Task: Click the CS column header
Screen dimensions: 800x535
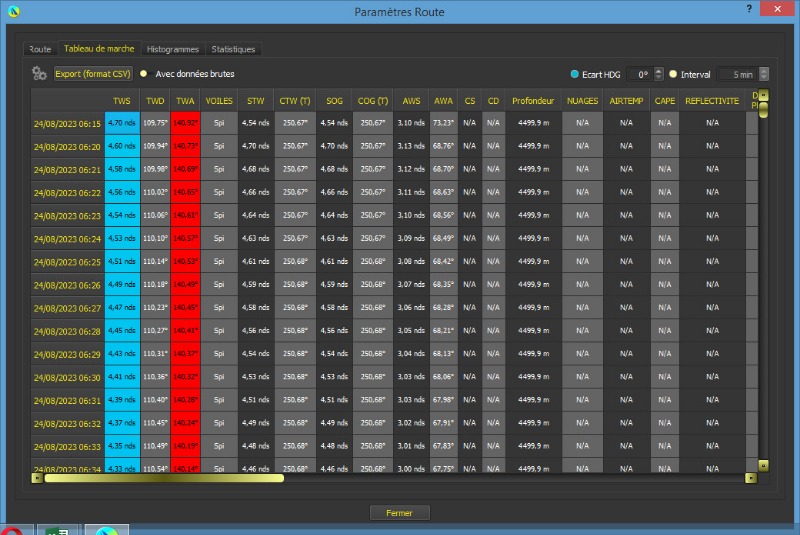Action: [x=470, y=100]
